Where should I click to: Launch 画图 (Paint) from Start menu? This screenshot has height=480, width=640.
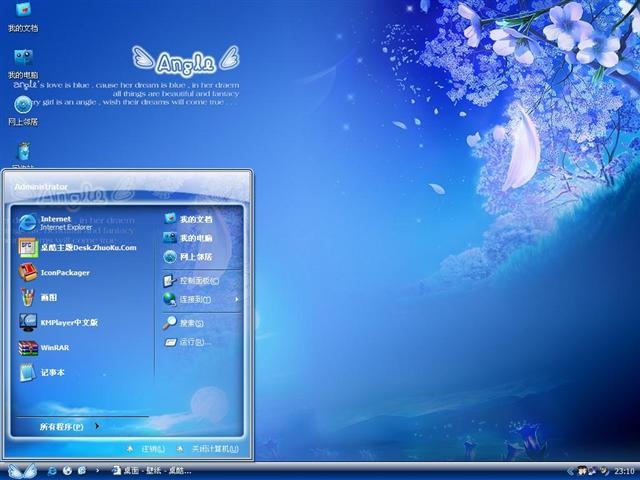coord(48,297)
